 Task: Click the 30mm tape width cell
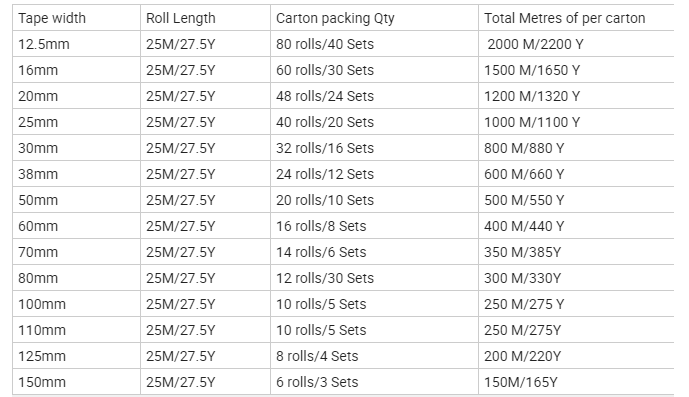tap(76, 148)
